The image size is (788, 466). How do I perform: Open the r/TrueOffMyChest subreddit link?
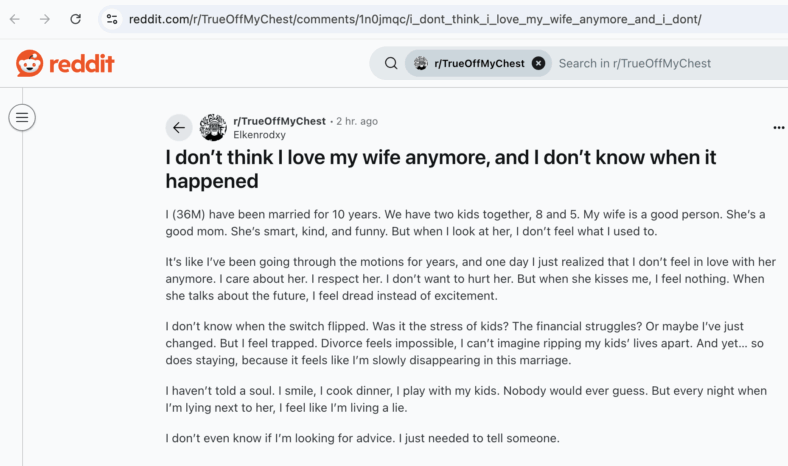coord(279,121)
